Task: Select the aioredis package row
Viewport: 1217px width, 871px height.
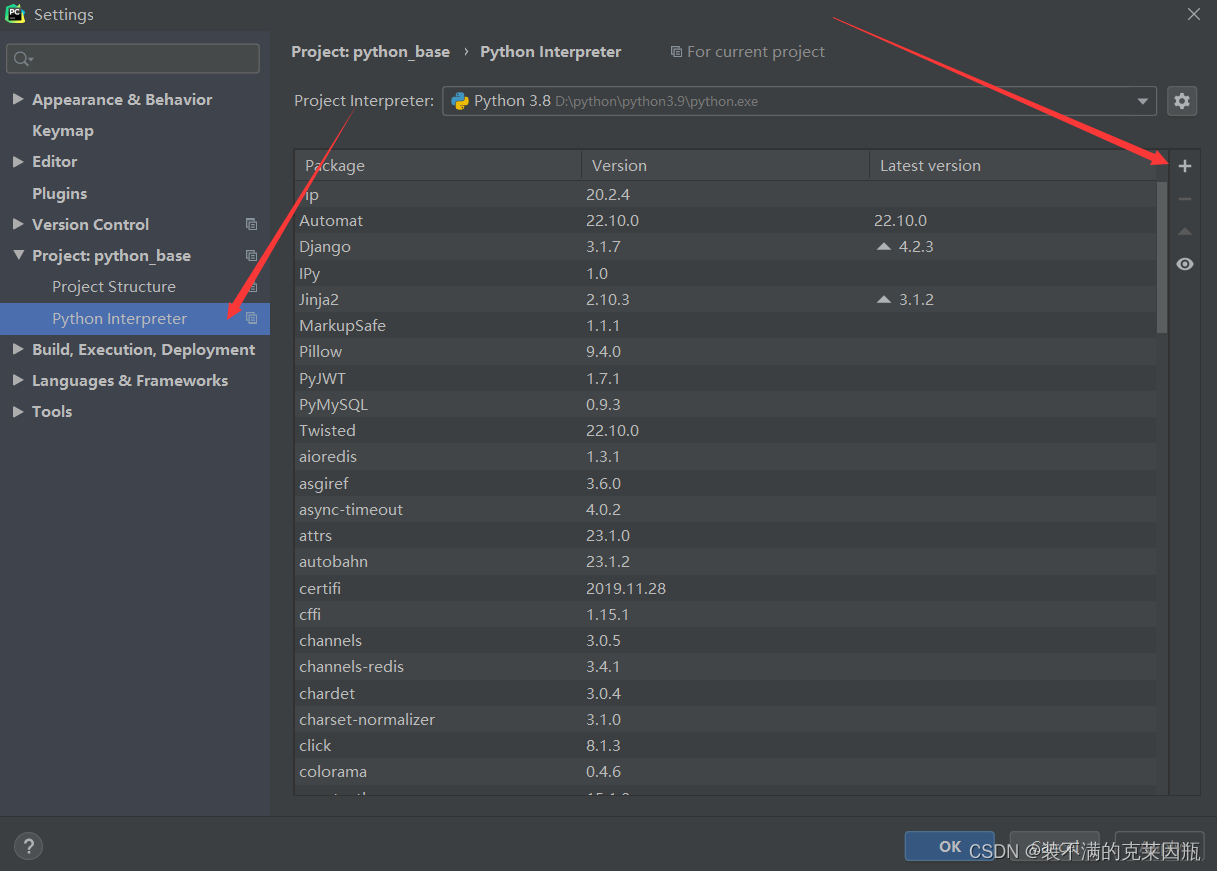Action: pyautogui.click(x=725, y=457)
